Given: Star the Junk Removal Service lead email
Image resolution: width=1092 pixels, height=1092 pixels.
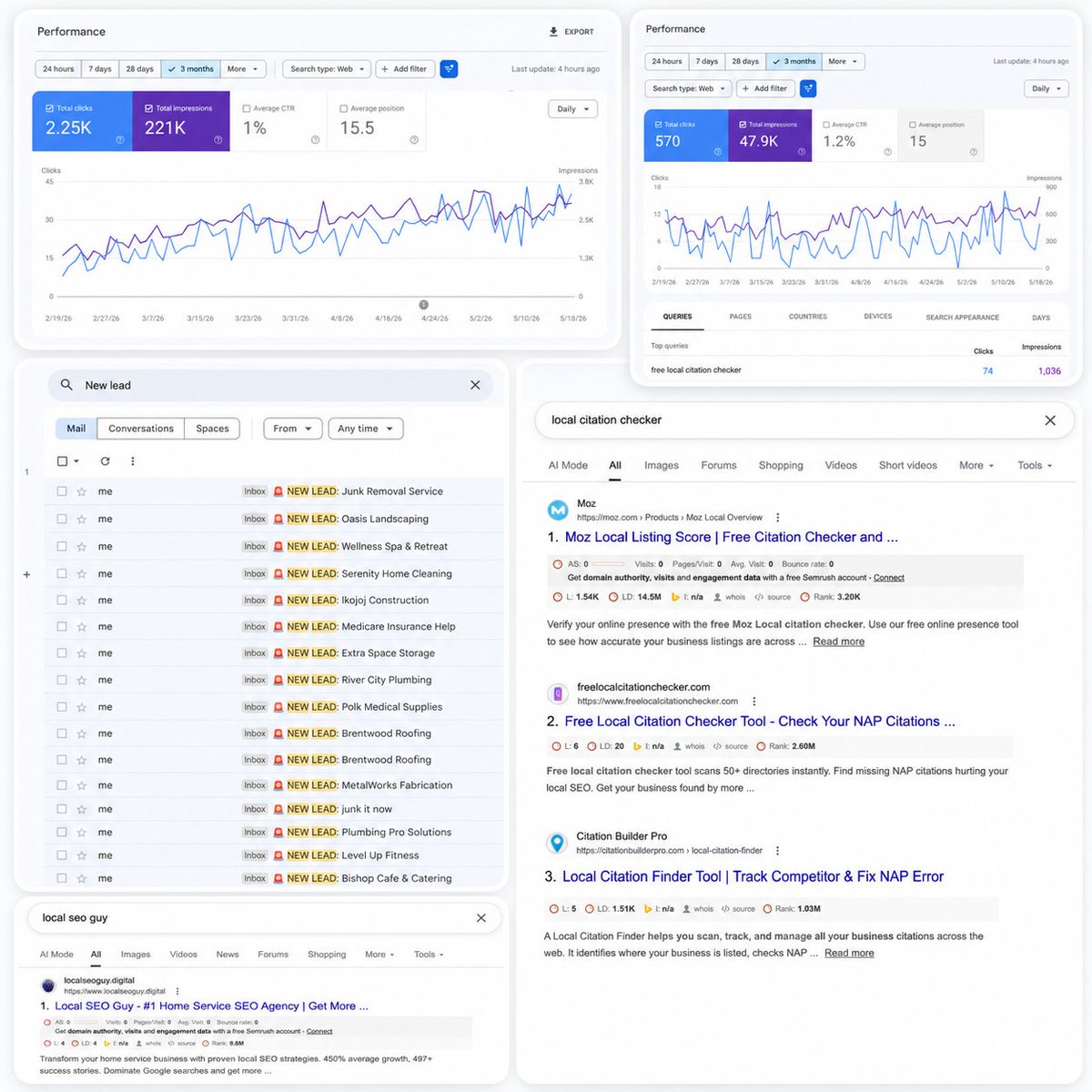Looking at the screenshot, I should (82, 491).
